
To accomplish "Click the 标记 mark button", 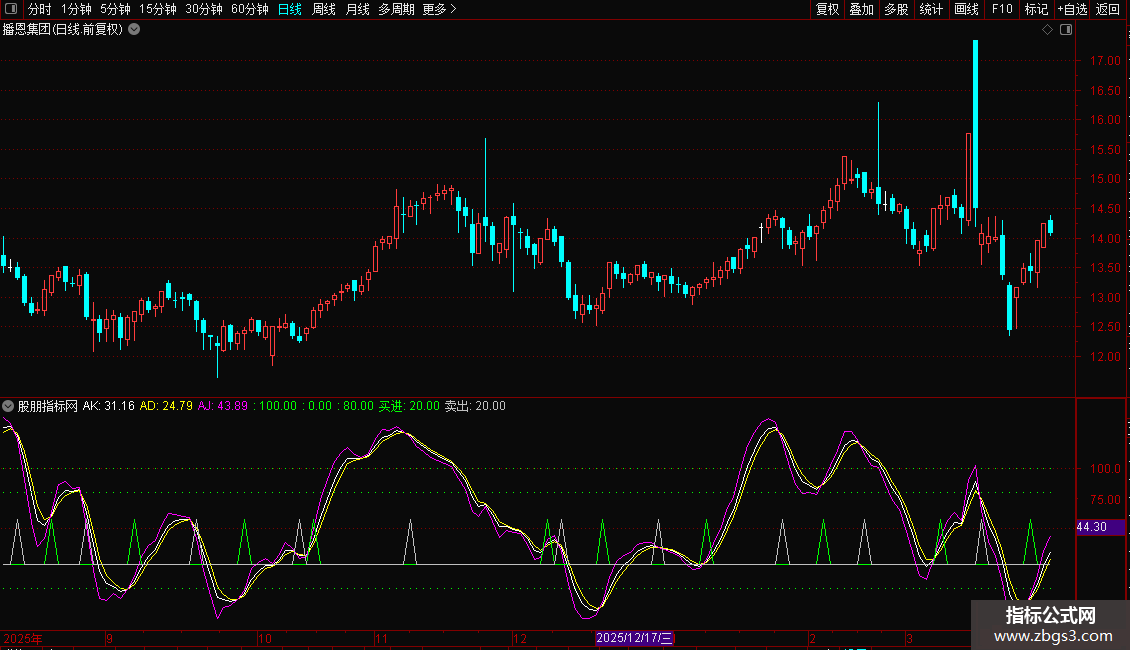I will click(x=1036, y=9).
